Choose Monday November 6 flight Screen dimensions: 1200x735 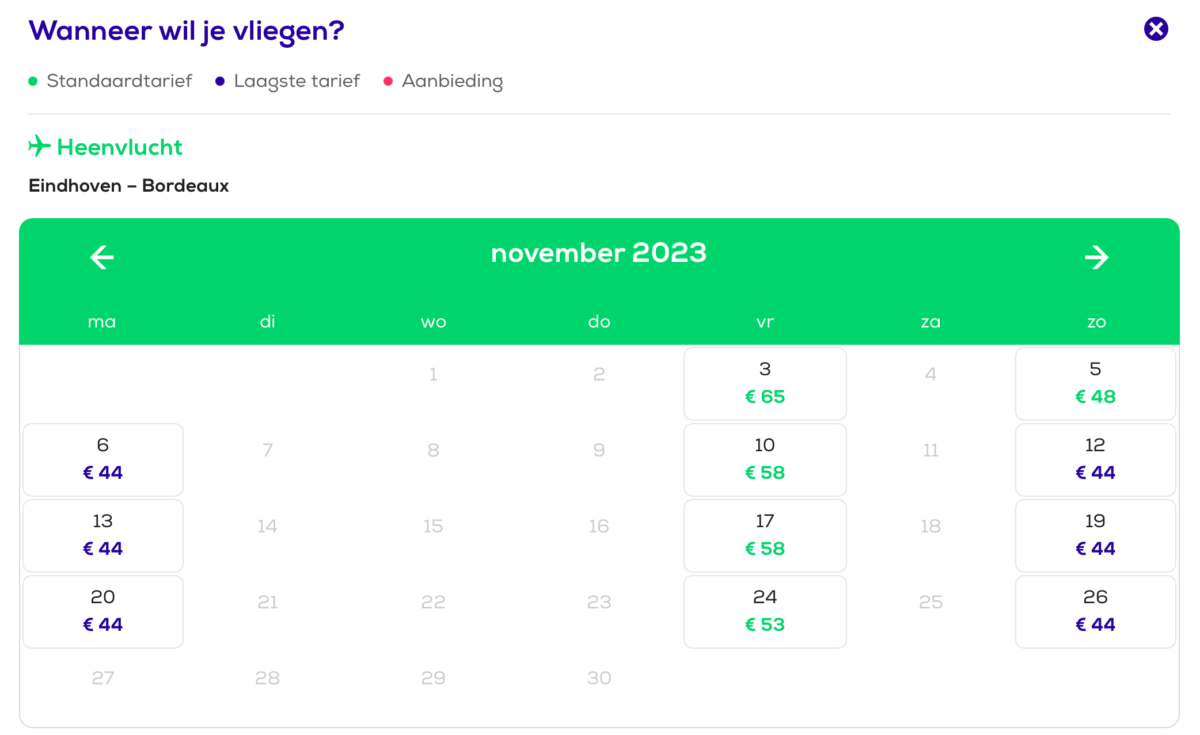click(103, 459)
